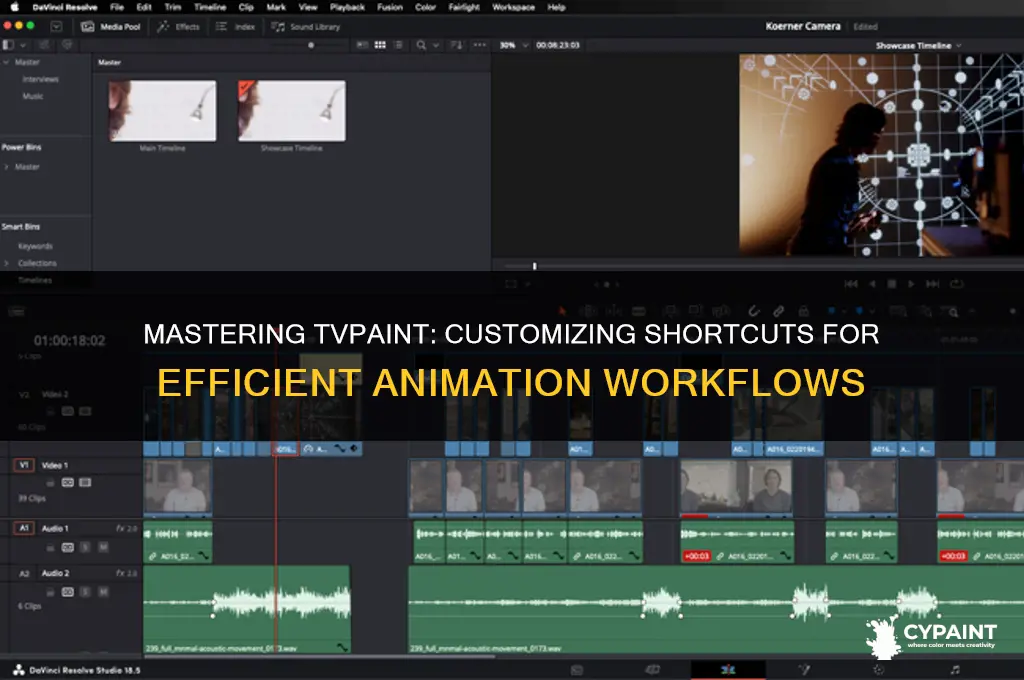Screen dimensions: 1024x680
Task: Solo the Audio 2 track
Action: (x=85, y=592)
